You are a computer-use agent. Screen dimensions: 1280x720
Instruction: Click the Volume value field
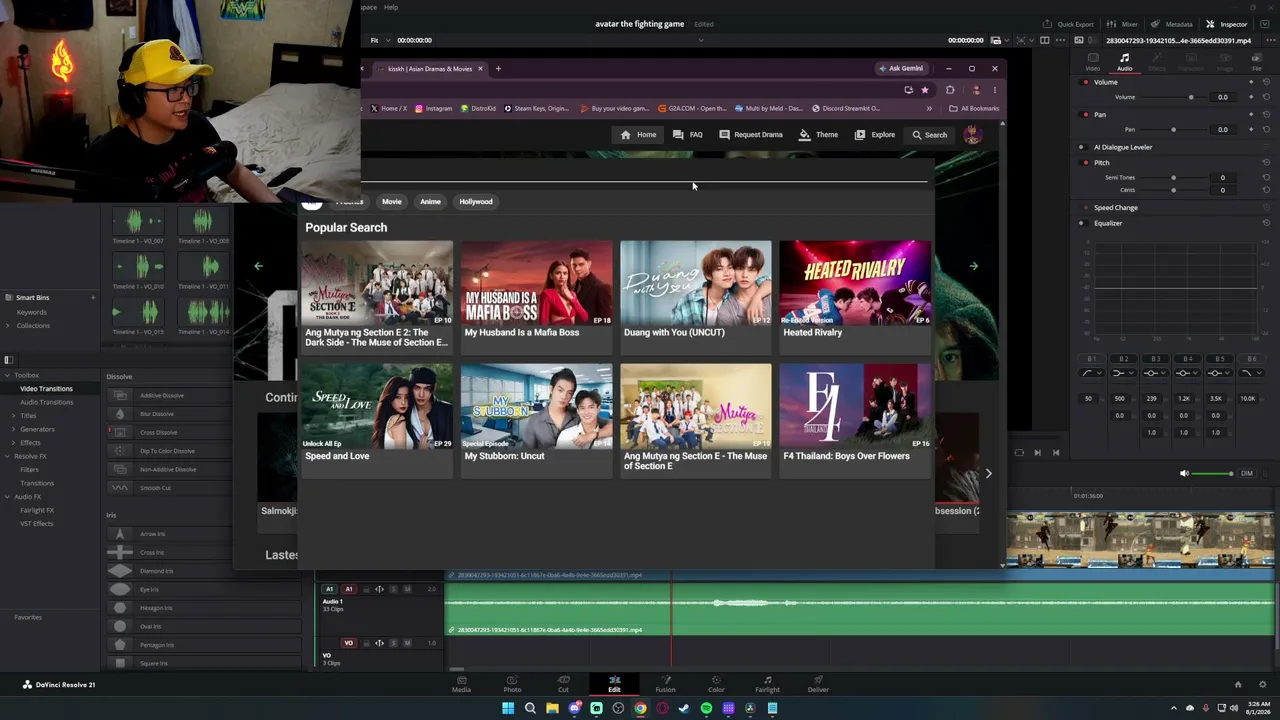(x=1222, y=97)
